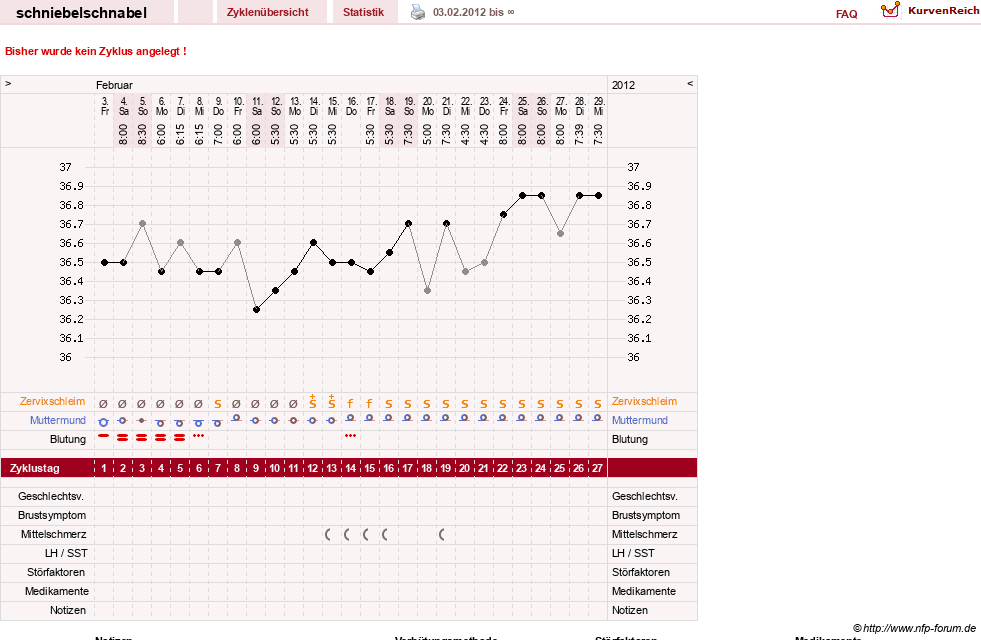Click the Muttermund icon for cycle day 1
The width and height of the screenshot is (981, 640).
point(104,422)
